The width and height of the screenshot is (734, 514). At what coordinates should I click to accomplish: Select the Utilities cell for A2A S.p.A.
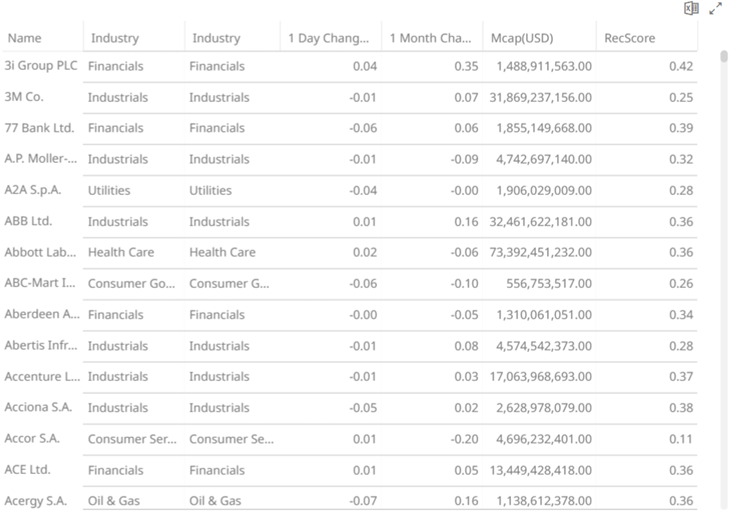(109, 190)
